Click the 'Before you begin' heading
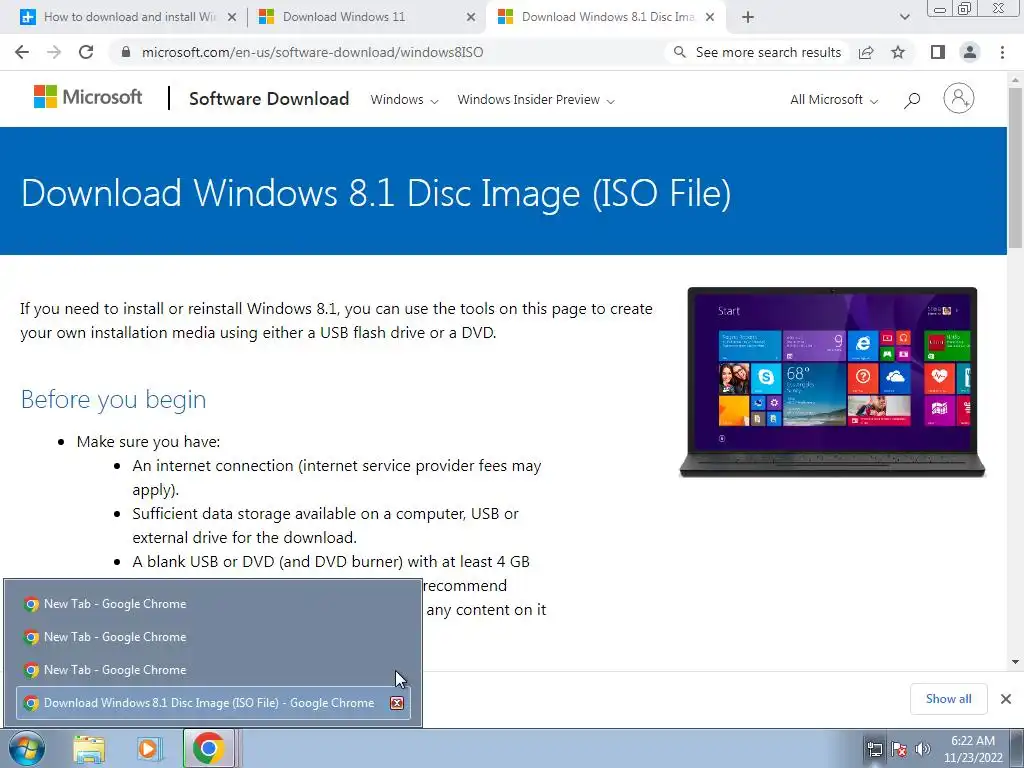Viewport: 1024px width, 768px height. point(114,399)
